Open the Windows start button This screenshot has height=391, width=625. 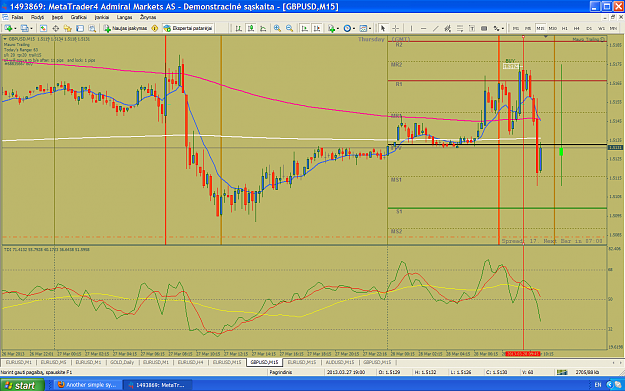point(22,385)
